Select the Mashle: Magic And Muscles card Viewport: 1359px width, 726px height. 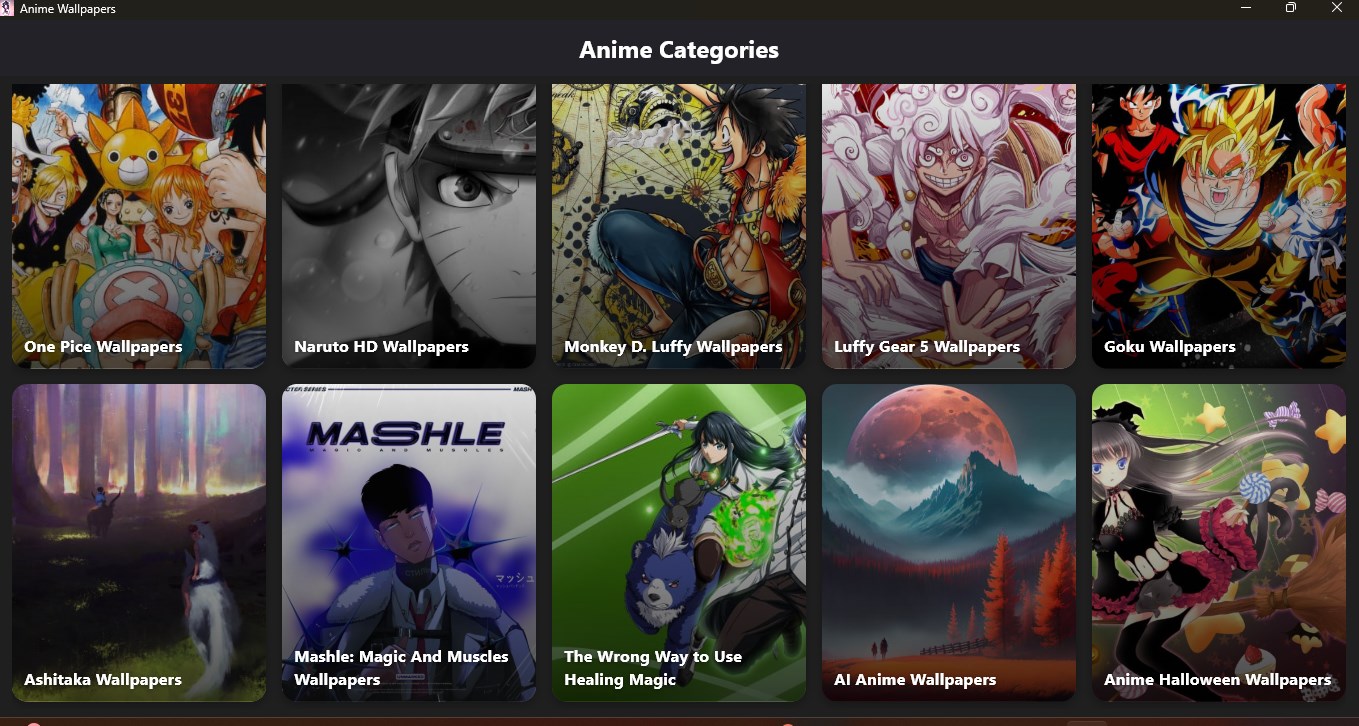409,543
